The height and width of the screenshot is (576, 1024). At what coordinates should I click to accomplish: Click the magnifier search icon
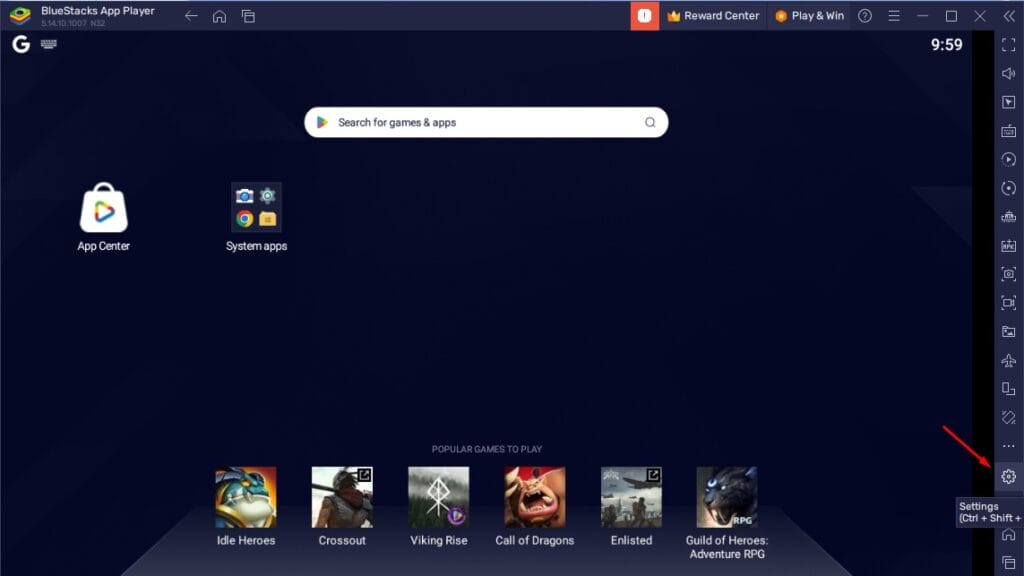coord(650,122)
